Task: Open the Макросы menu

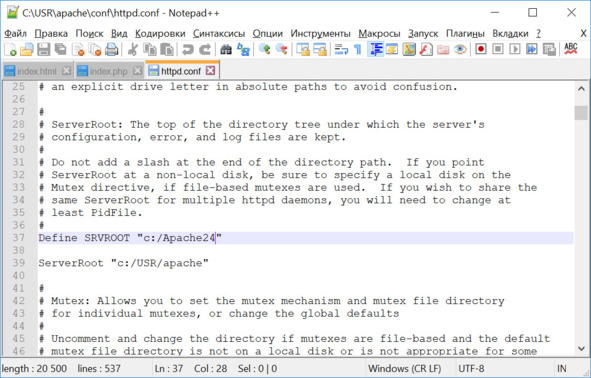Action: coord(379,34)
